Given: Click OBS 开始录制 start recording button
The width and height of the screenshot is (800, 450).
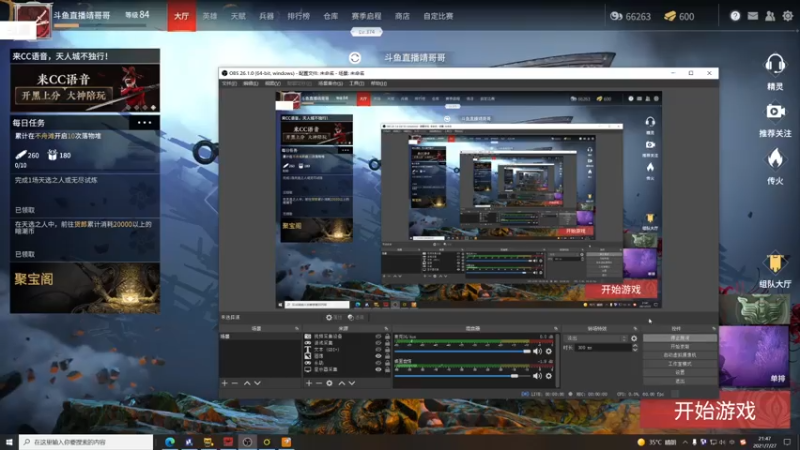Looking at the screenshot, I should (x=680, y=346).
